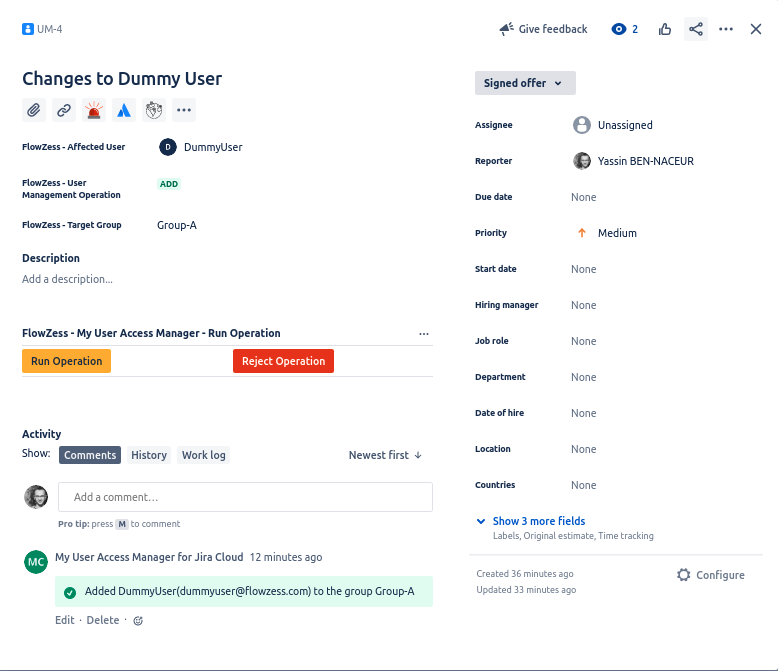Click the chevron beside Show 3 more fields
778x671 pixels.
481,521
